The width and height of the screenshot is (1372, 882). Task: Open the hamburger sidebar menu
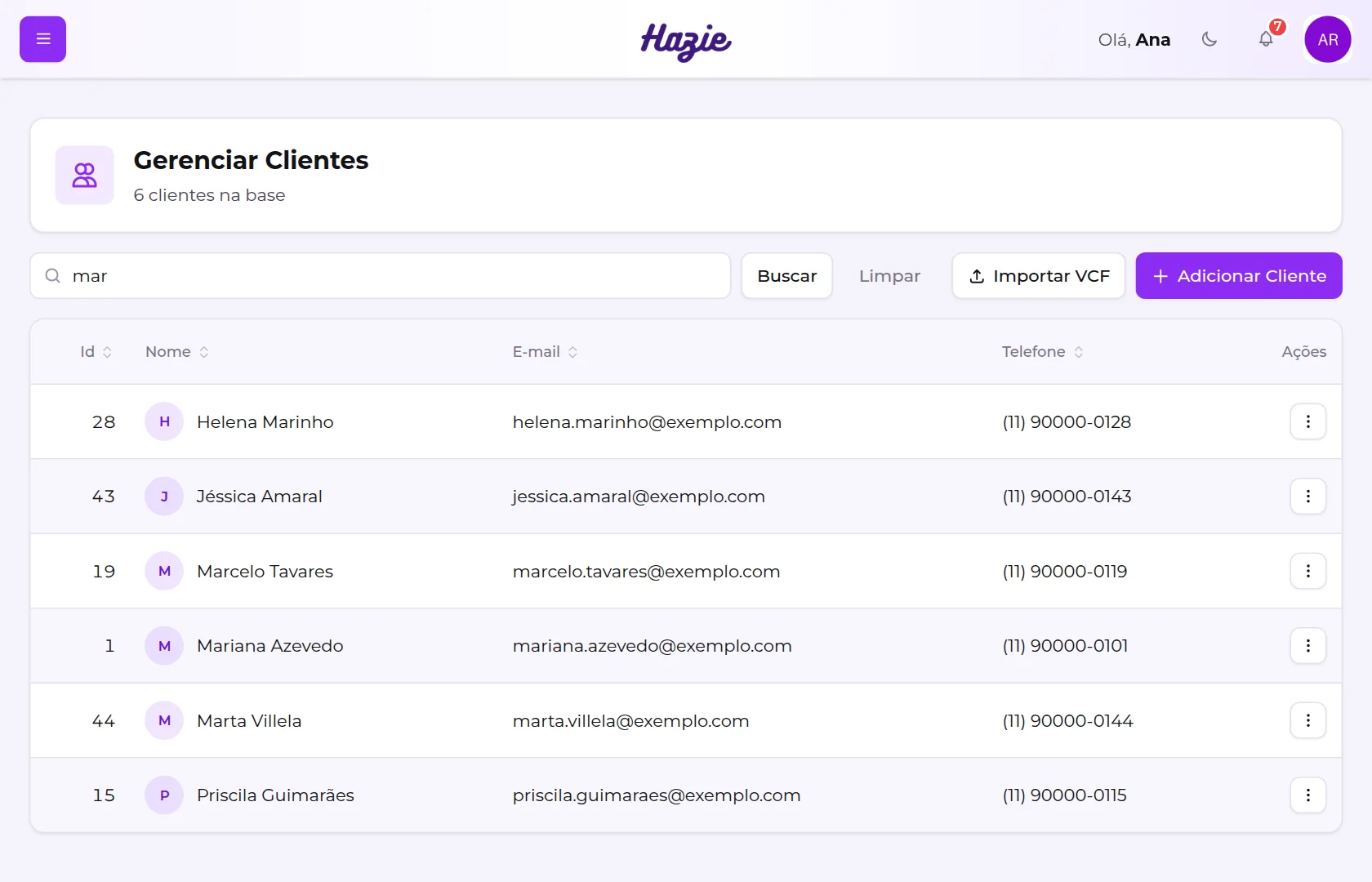(x=42, y=39)
